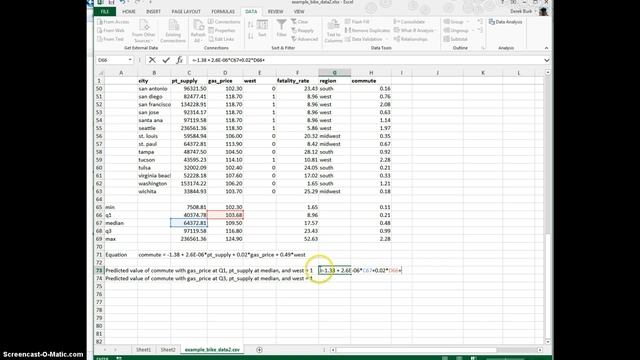Click the Equation text cell in row 71
Screen dimensions: 640x360
coord(116,255)
